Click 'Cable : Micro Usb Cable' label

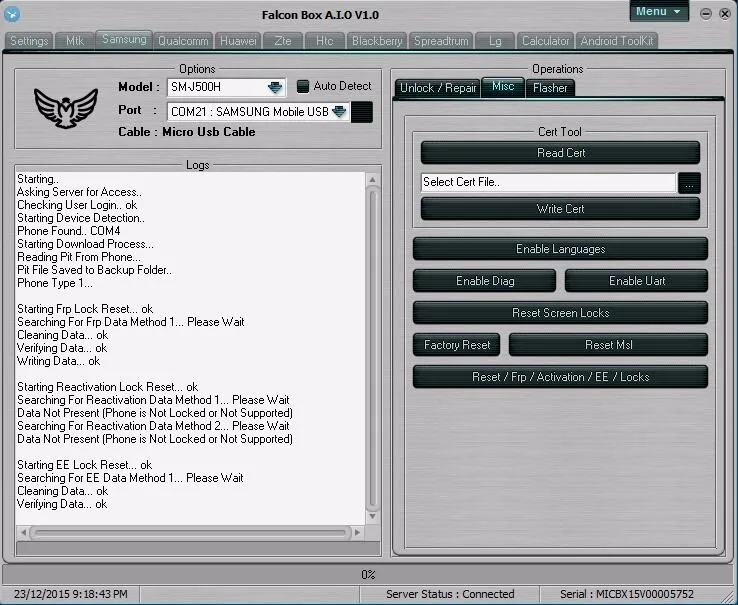[x=187, y=132]
